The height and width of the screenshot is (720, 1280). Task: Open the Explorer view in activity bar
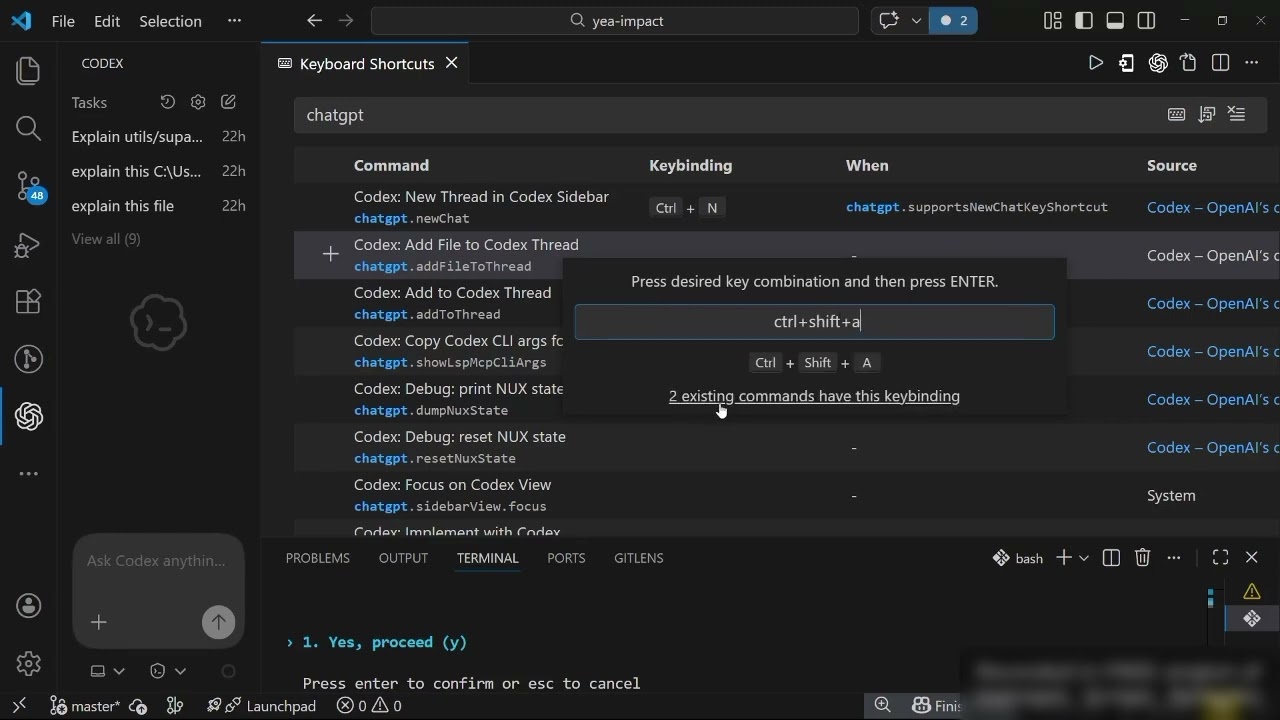pos(28,70)
